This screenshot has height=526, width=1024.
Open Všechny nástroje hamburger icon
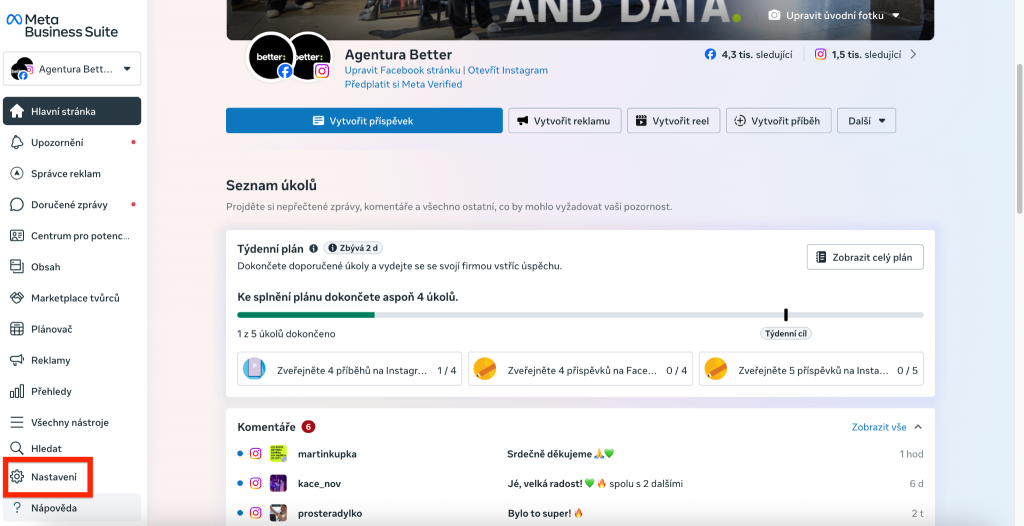point(17,423)
